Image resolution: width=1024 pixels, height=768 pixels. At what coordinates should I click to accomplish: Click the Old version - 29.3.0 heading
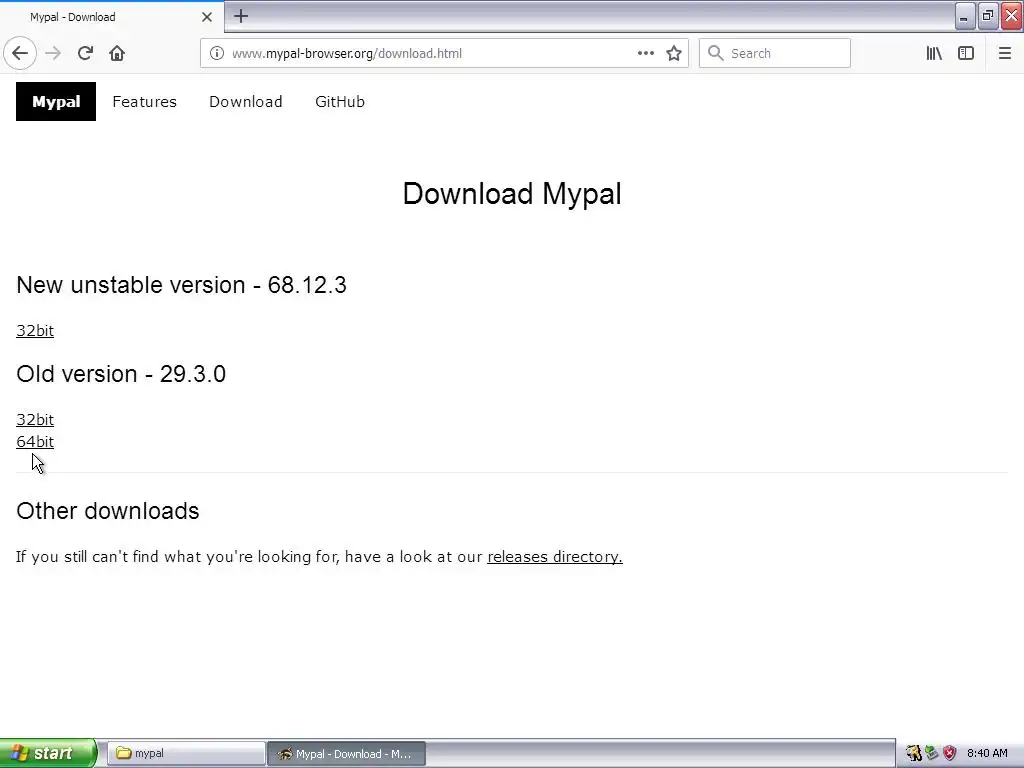click(x=121, y=374)
